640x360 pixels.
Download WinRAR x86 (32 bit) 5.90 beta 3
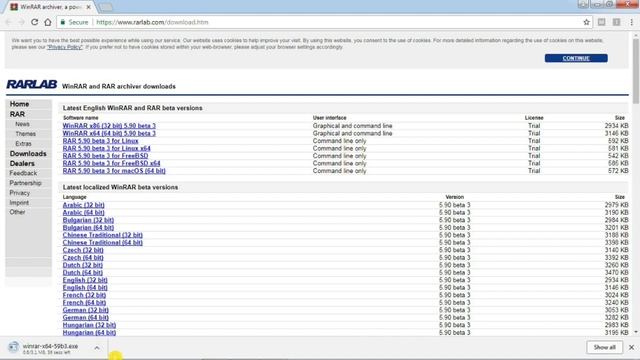click(x=109, y=126)
